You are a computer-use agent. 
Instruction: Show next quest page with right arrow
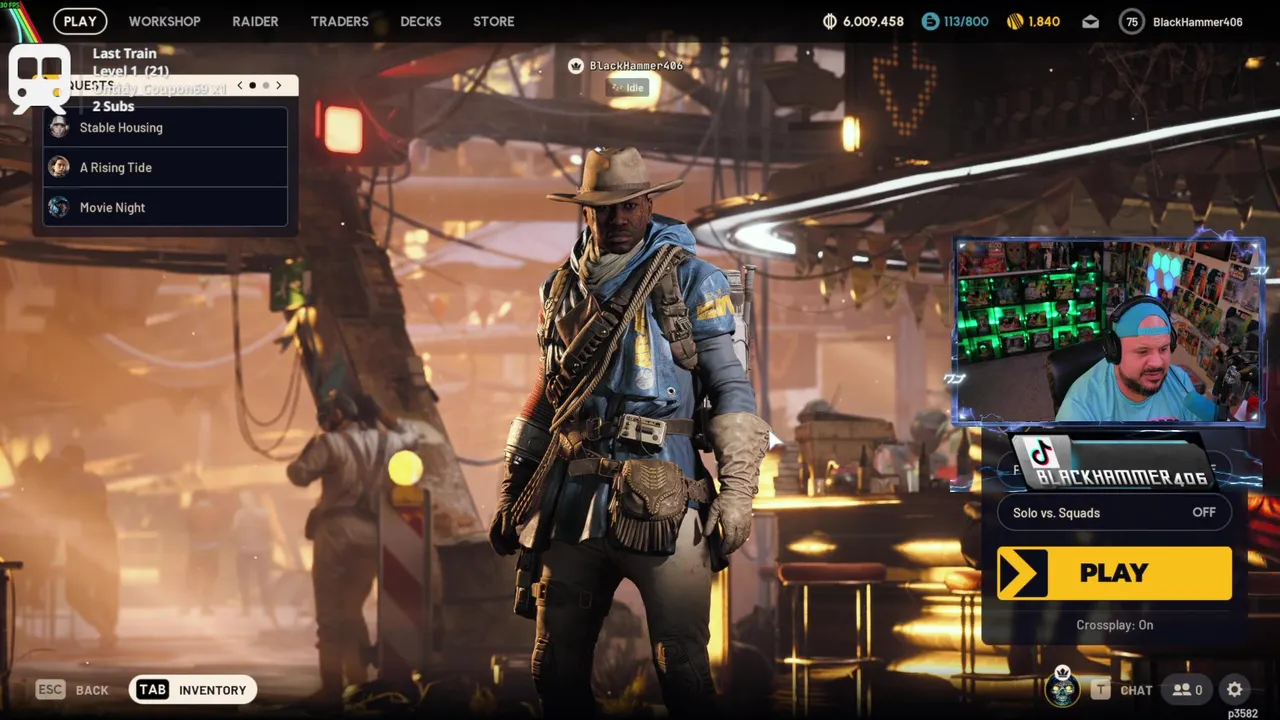tap(279, 86)
